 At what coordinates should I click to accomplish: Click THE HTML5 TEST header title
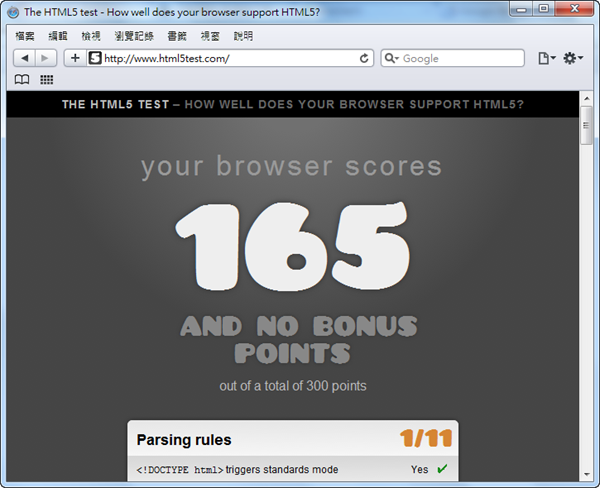coord(116,104)
